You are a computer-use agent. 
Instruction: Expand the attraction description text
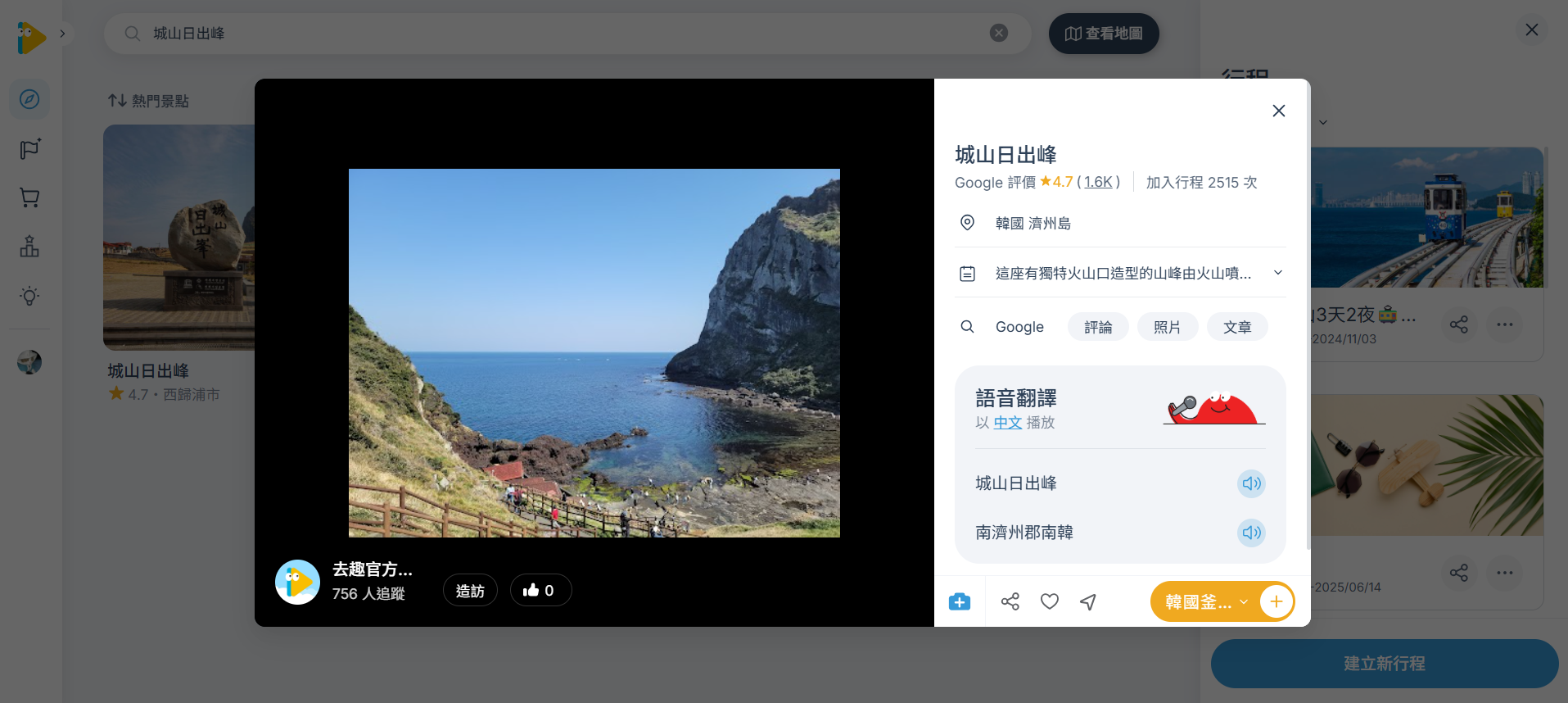coord(1277,273)
